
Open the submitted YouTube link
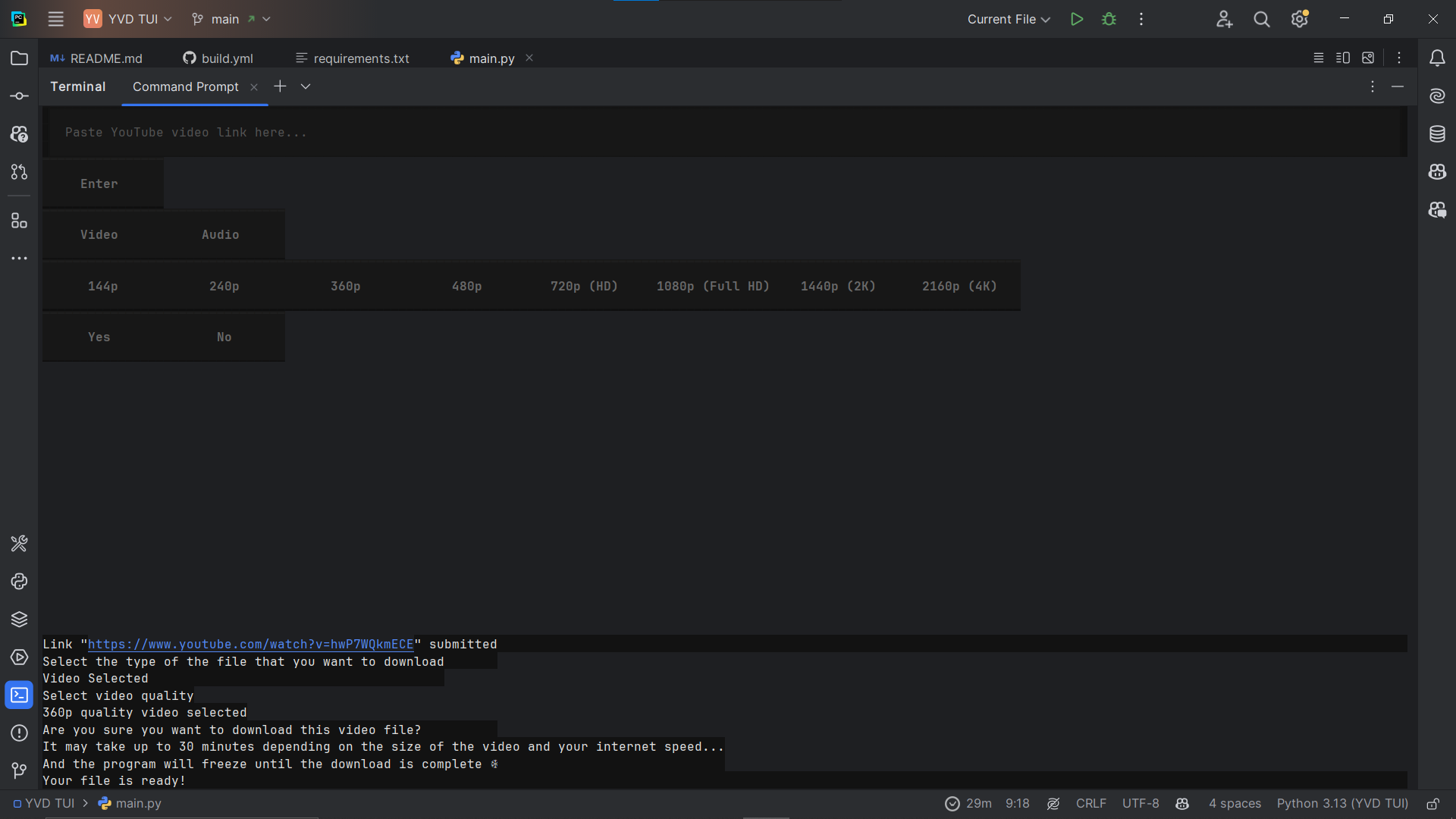click(x=251, y=644)
